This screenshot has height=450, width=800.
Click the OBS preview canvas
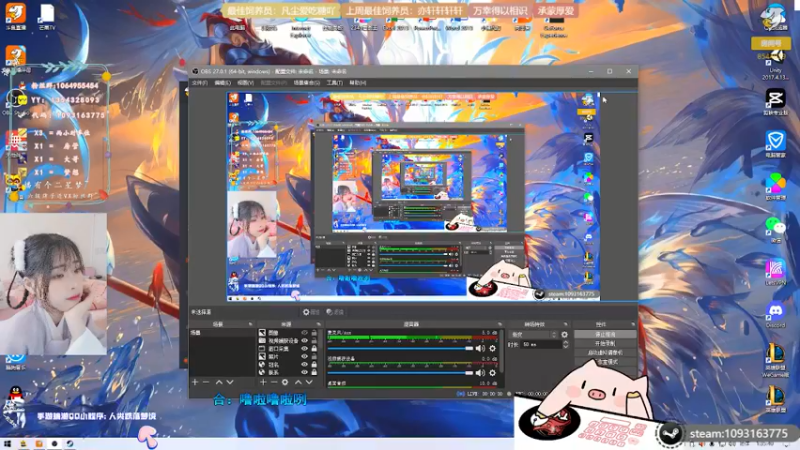pos(413,196)
